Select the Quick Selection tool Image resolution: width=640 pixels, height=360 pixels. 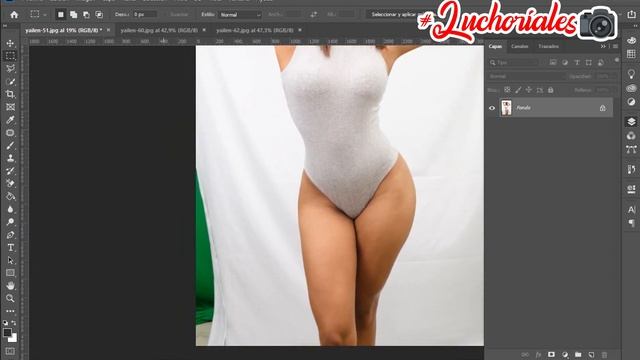(x=10, y=81)
